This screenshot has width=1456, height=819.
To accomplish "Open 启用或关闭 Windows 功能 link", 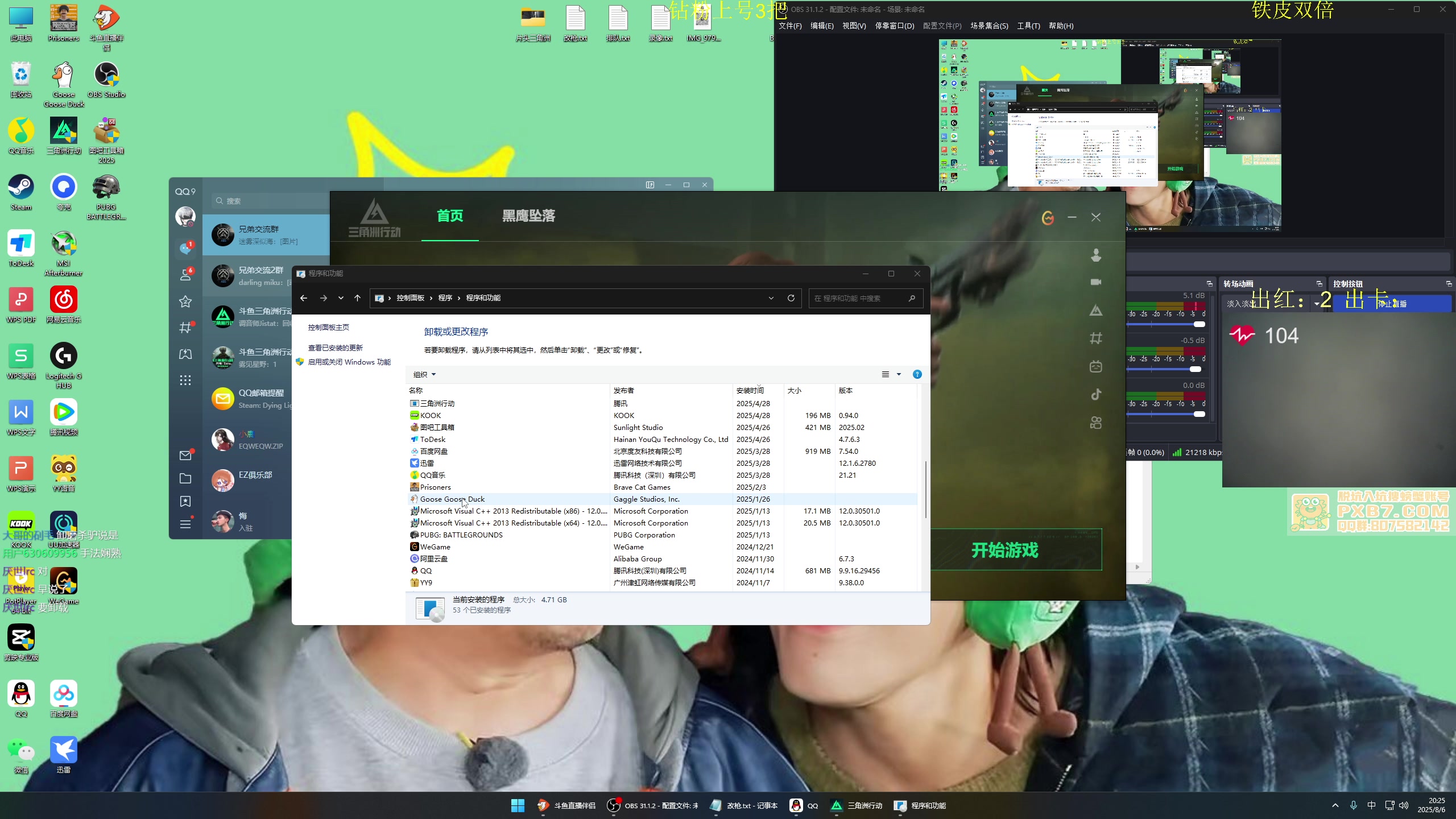I will [x=349, y=362].
